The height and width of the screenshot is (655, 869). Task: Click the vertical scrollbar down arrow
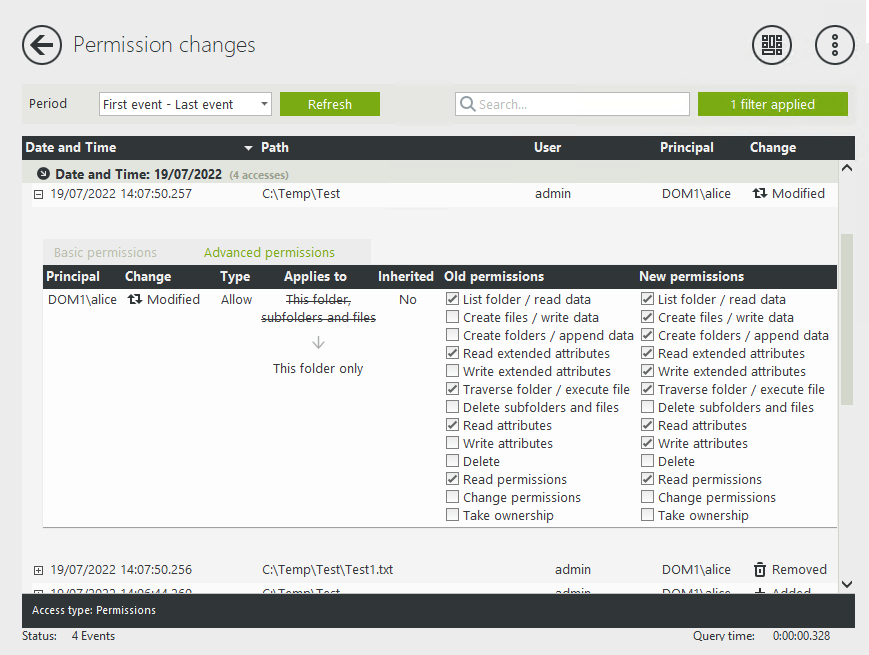(847, 583)
